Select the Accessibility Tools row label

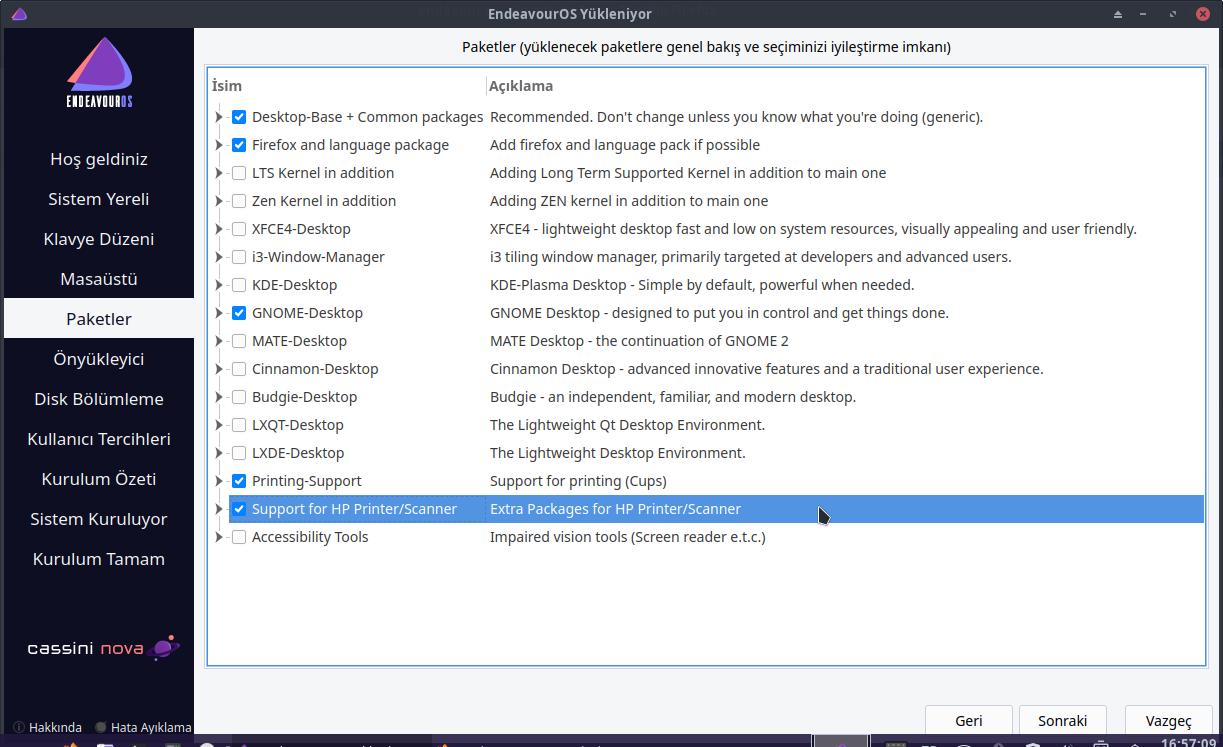(310, 537)
